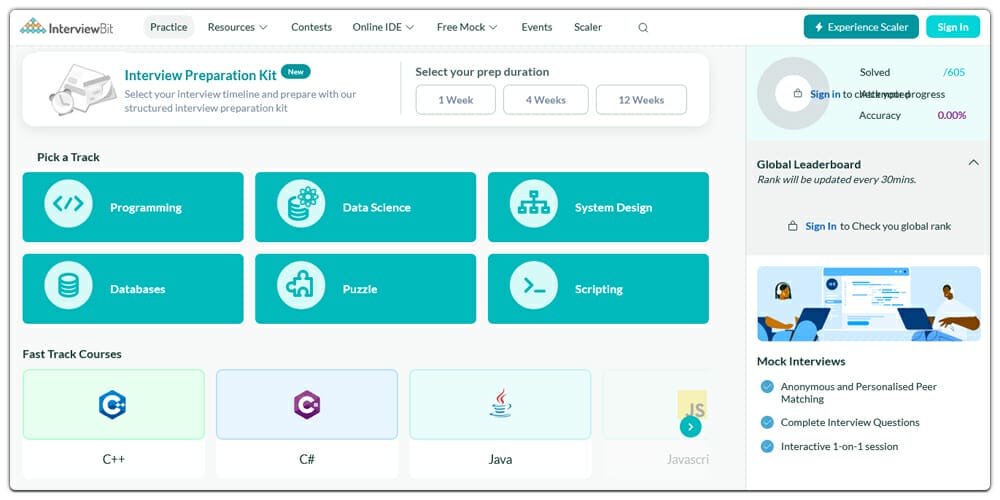Select the 1 Week prep duration
The image size is (1000, 500).
click(456, 100)
